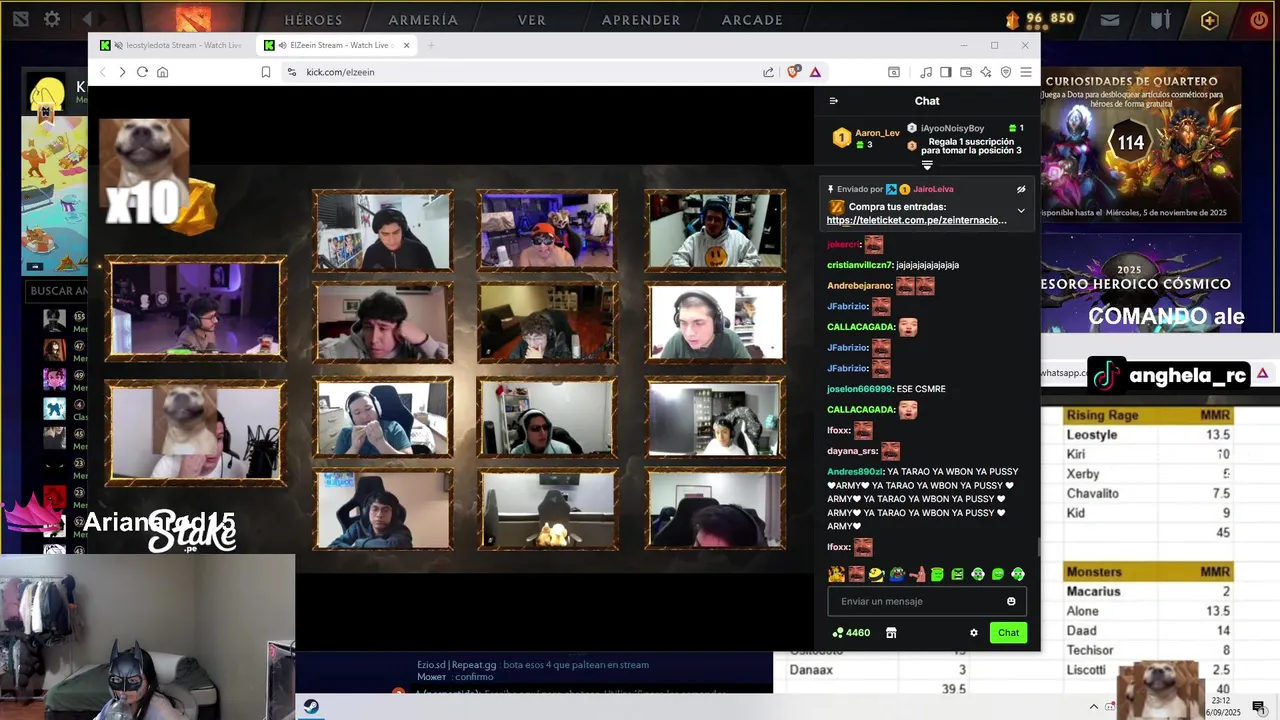Open the teleticket.com.pe link

click(x=916, y=220)
